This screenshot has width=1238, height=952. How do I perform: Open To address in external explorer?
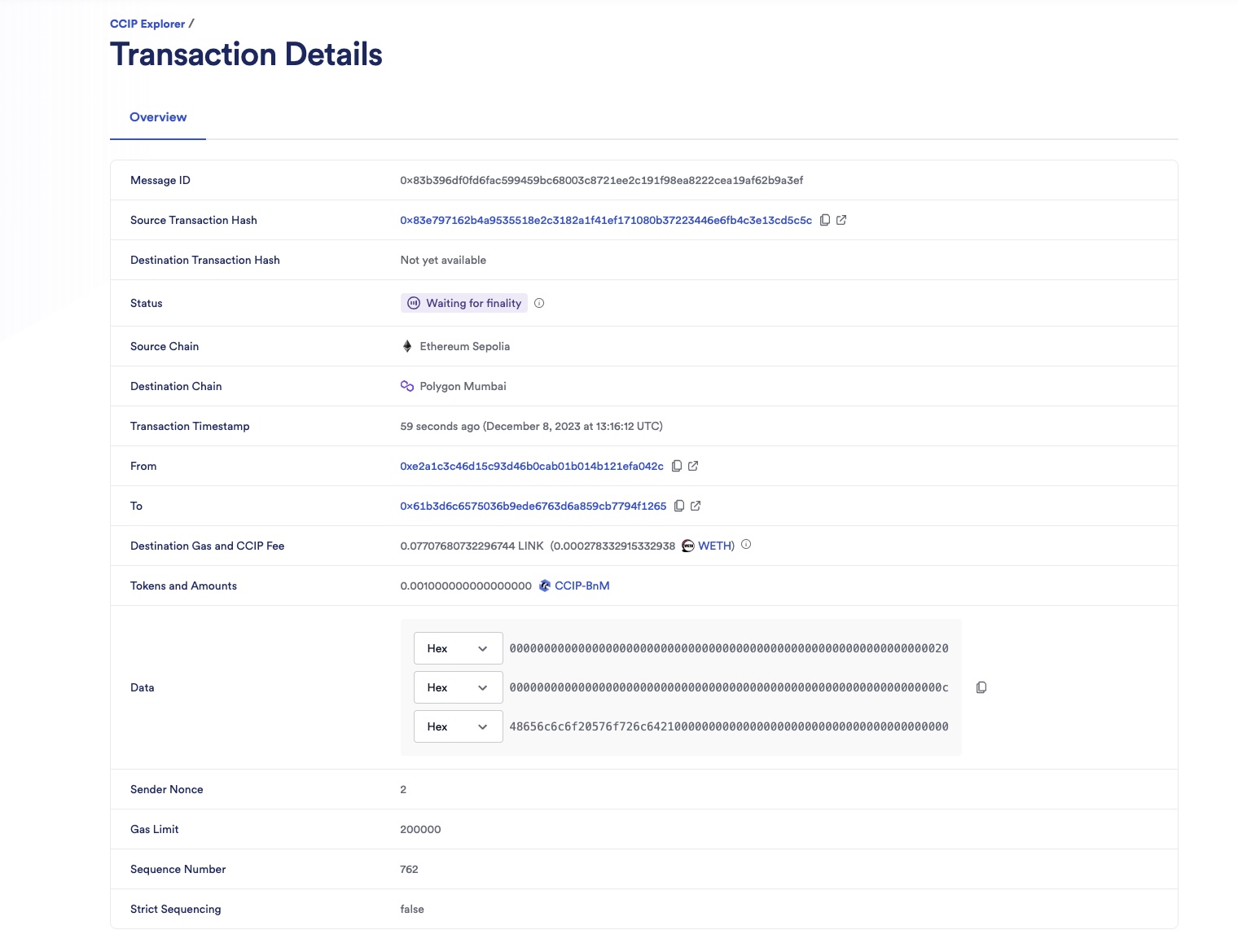696,506
